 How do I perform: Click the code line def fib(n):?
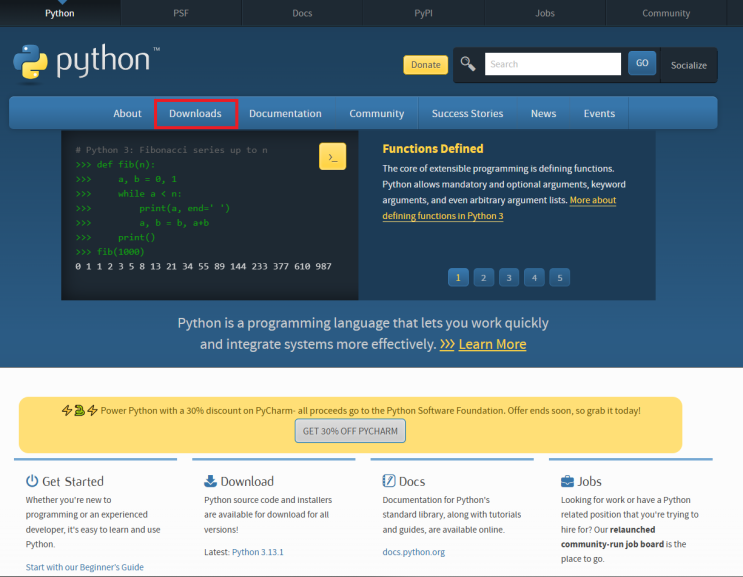115,164
